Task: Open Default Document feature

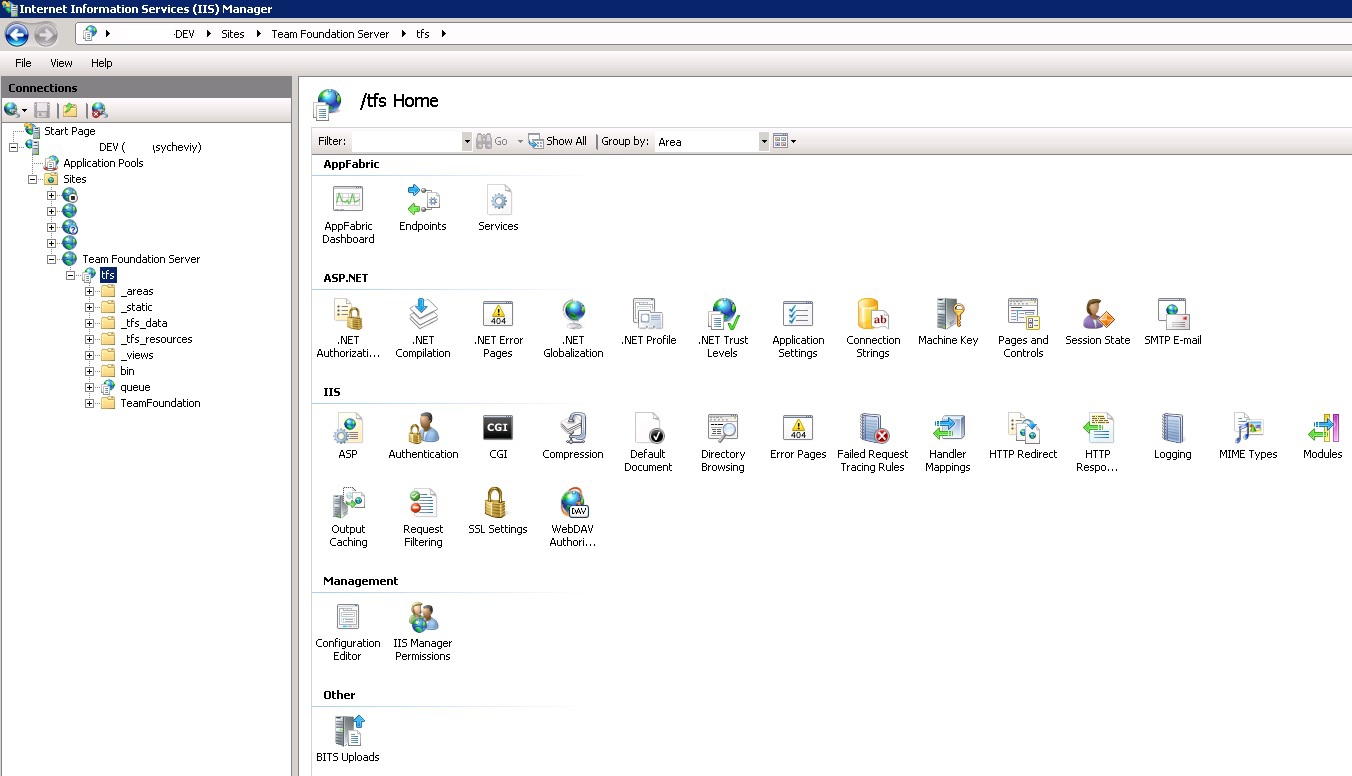Action: (x=648, y=442)
